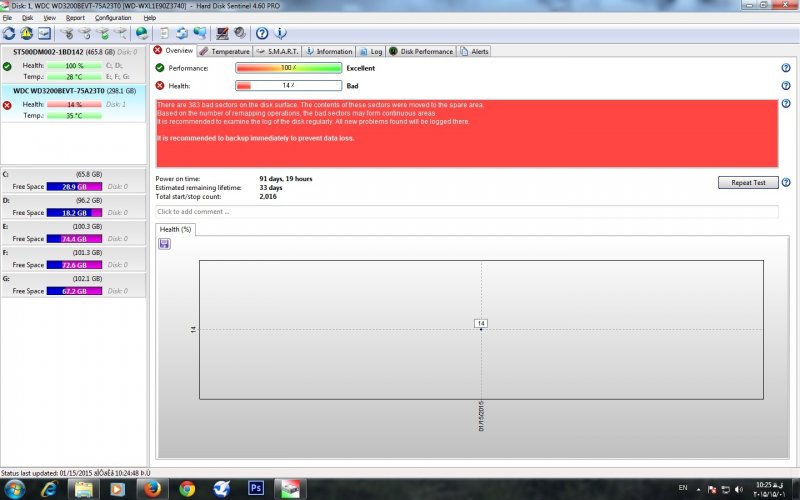
Task: Click G: free space bar 67.2 GB
Action: [74, 291]
